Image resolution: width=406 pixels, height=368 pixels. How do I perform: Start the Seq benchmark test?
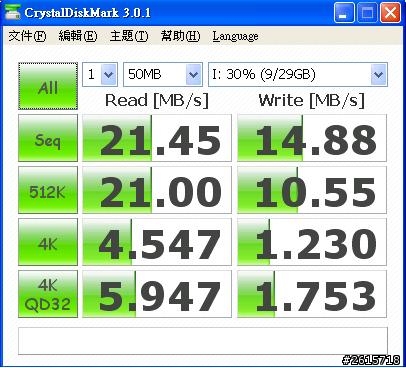click(x=48, y=138)
